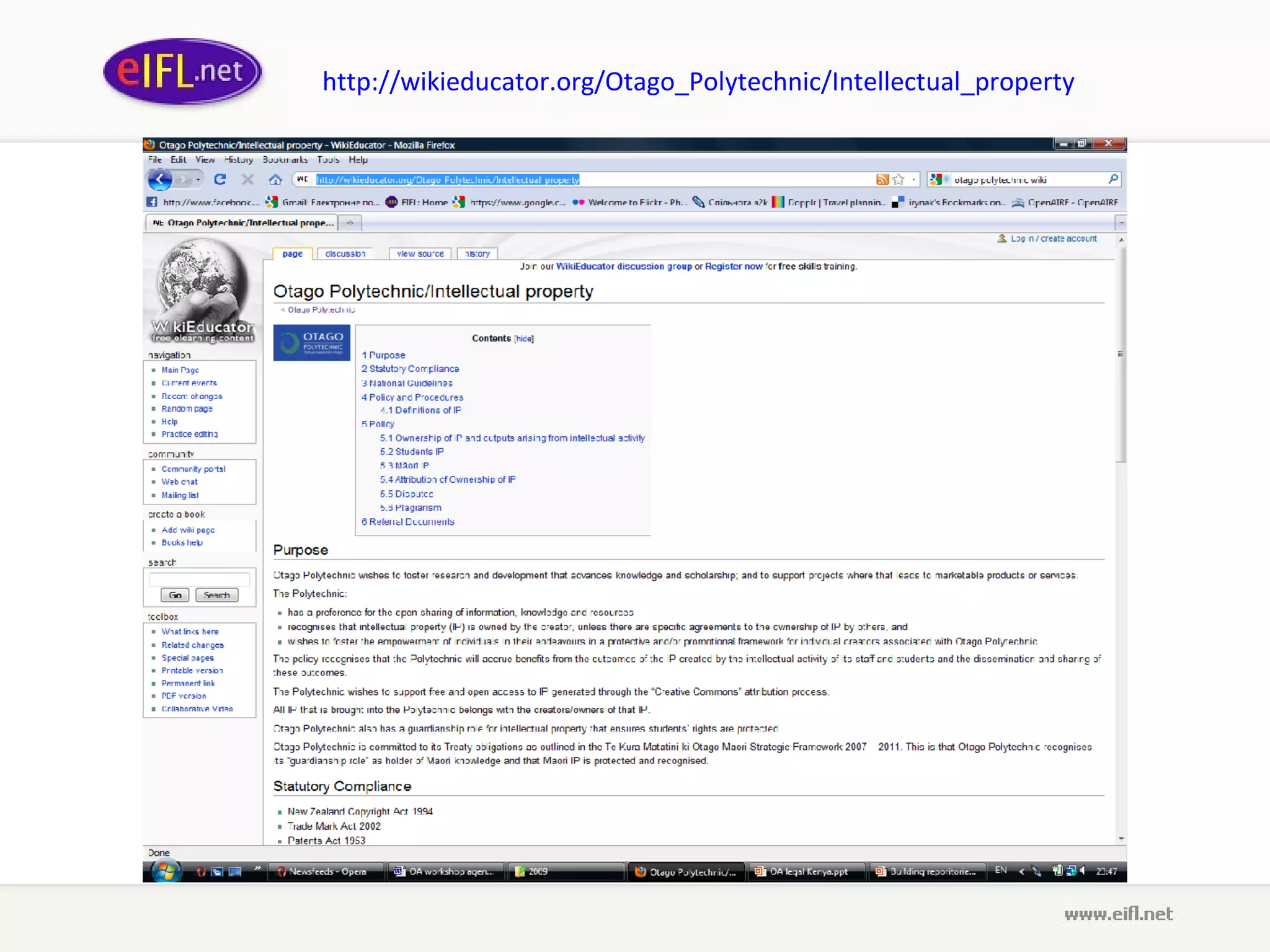The height and width of the screenshot is (952, 1270).
Task: Open the Tools menu
Action: [x=328, y=159]
